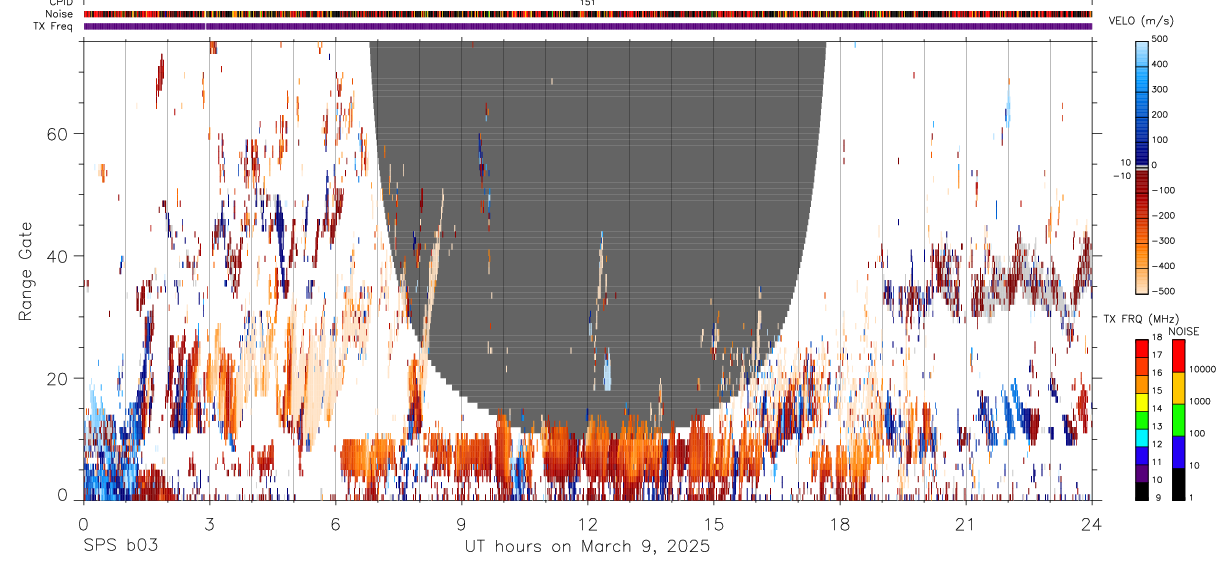The image size is (1228, 567).
Task: Click the 9 tick on the UT hours axis
Action: click(x=461, y=524)
